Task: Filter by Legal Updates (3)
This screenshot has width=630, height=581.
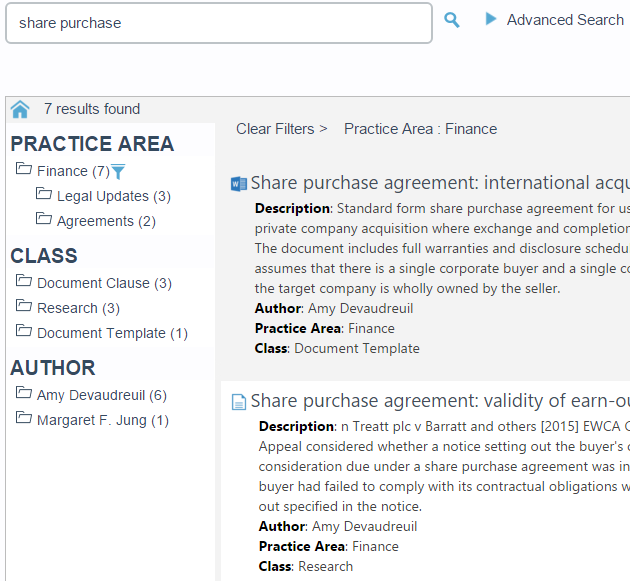Action: (113, 196)
